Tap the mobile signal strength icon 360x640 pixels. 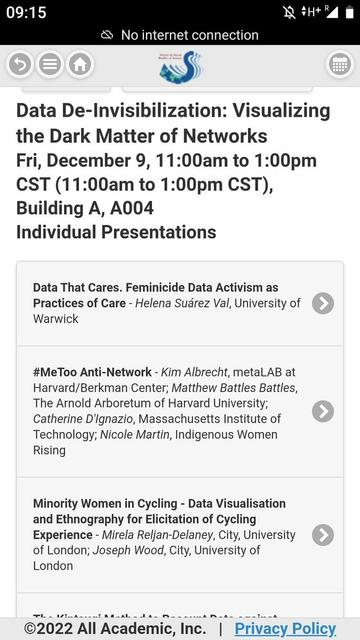pos(331,13)
